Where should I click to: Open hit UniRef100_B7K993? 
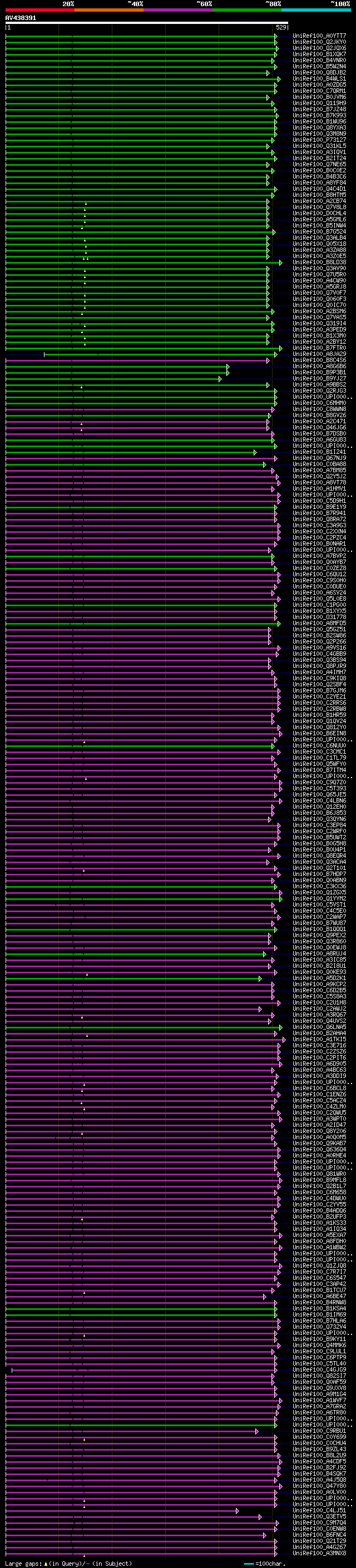(x=319, y=116)
